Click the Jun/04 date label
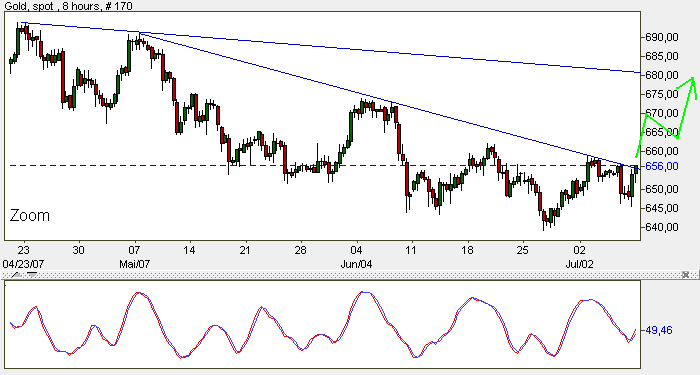Viewport: 700px width, 375px height. 356,264
